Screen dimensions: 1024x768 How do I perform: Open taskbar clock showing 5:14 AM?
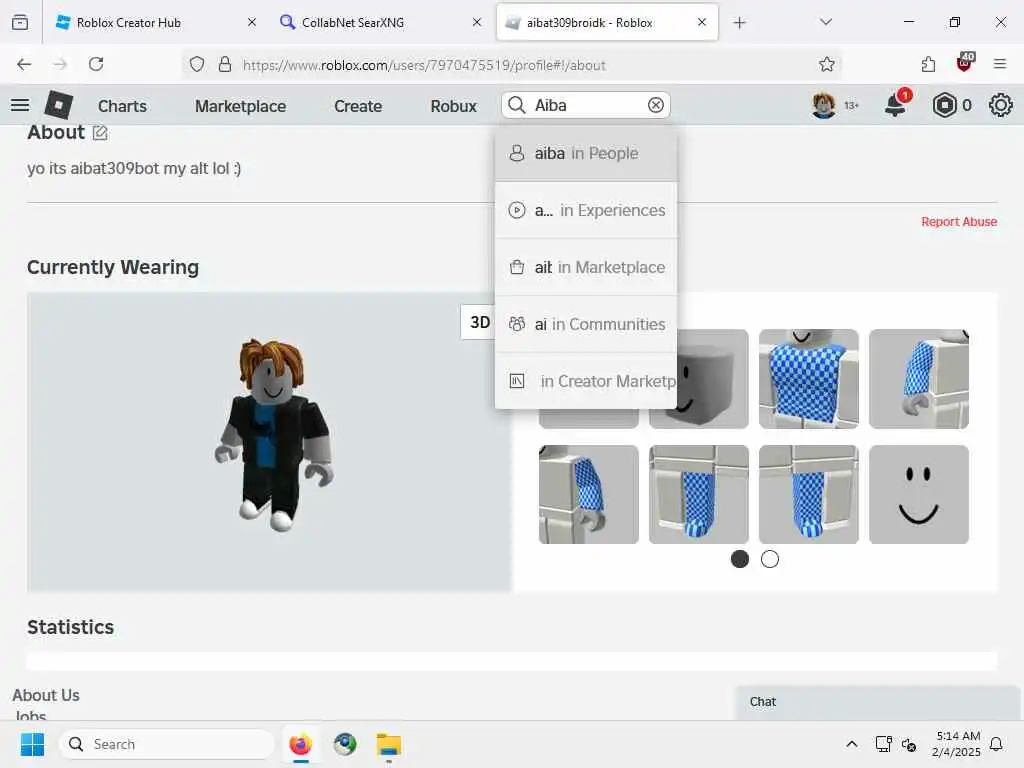pos(956,744)
